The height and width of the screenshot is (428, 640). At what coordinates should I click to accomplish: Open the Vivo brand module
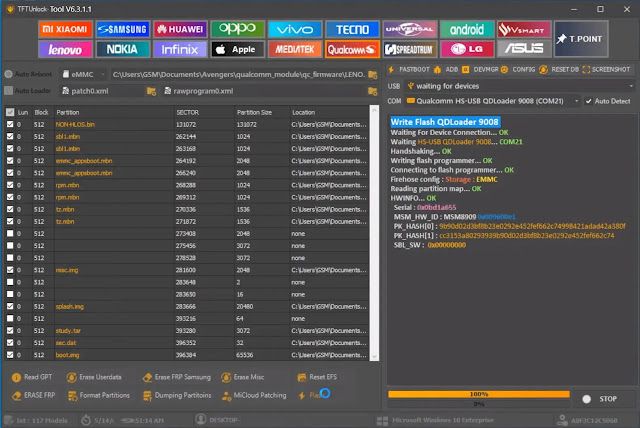pyautogui.click(x=295, y=29)
